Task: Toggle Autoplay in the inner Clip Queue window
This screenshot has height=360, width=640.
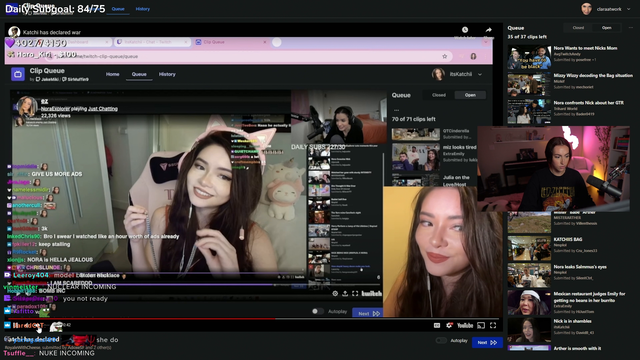Action: pos(317,311)
